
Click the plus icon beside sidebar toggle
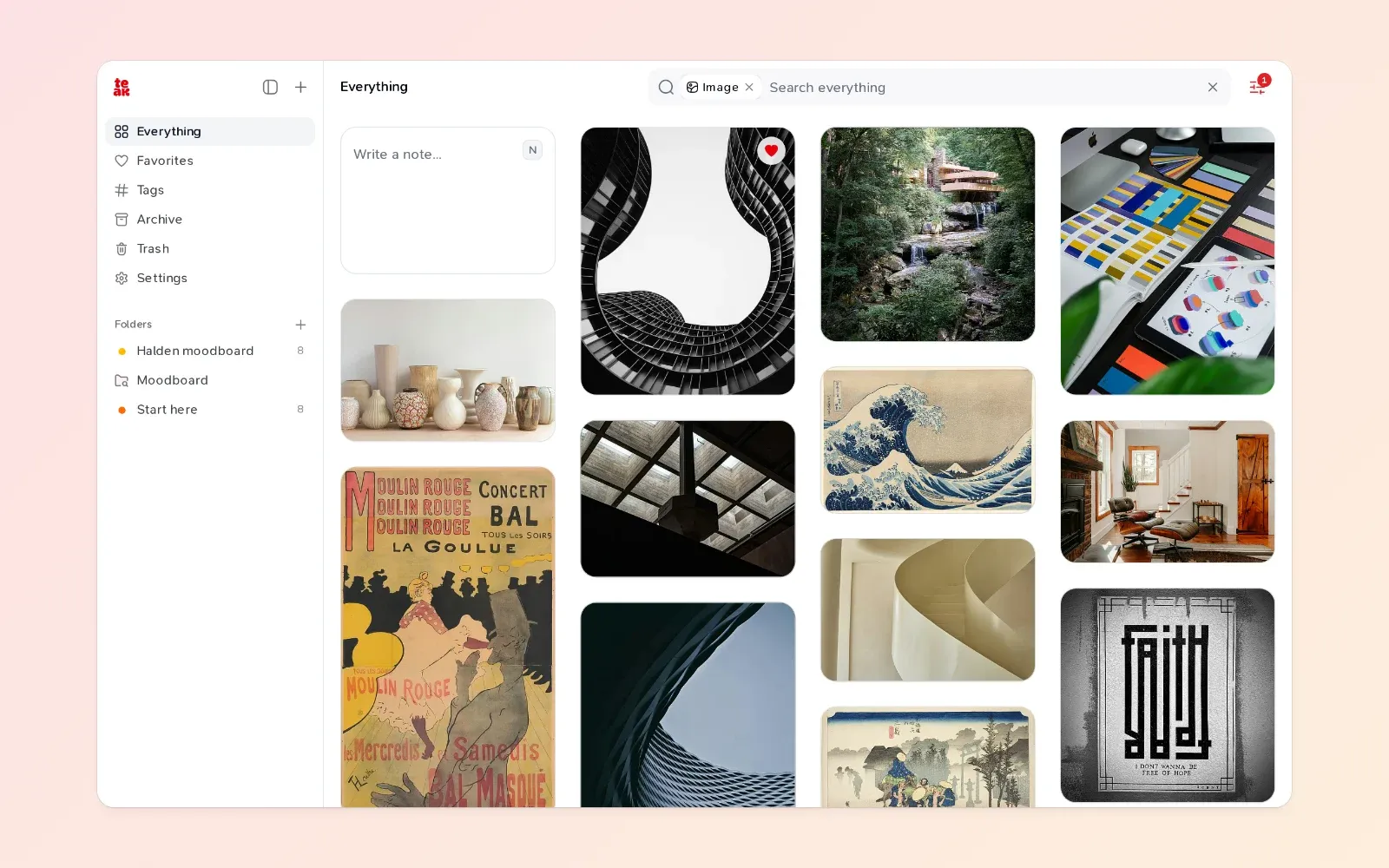point(300,87)
